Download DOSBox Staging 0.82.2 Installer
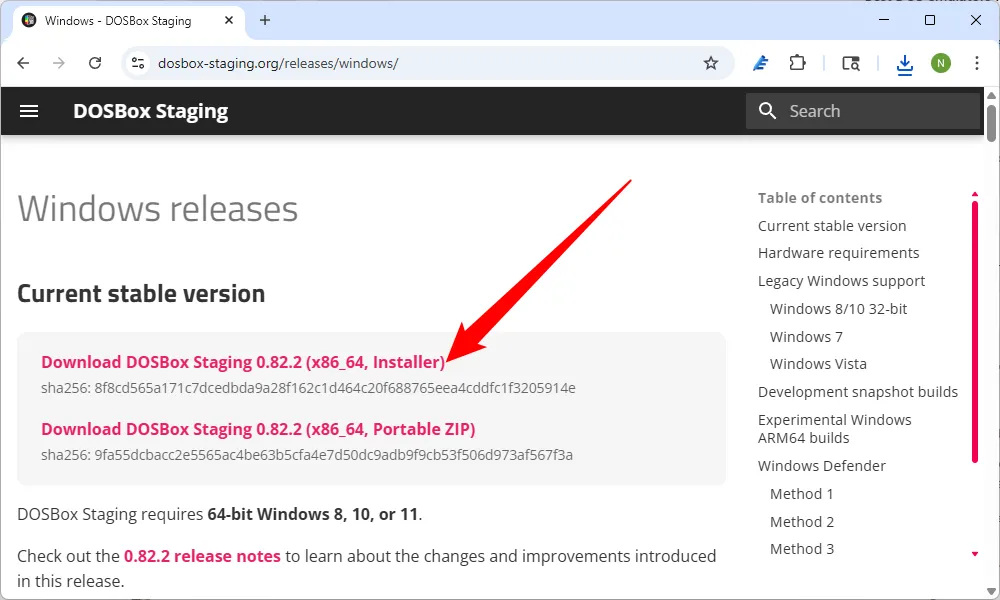 pyautogui.click(x=243, y=362)
